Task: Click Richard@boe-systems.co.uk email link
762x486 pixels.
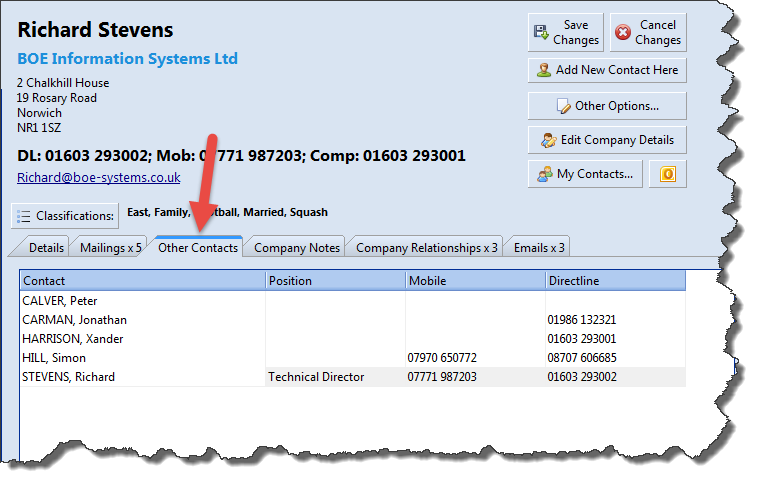Action: (98, 177)
